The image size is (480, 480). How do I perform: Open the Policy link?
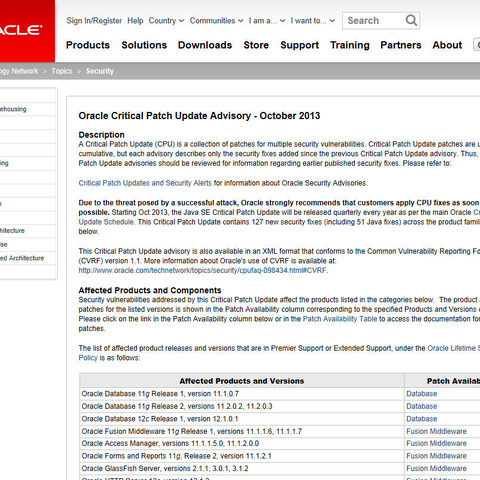click(x=88, y=358)
